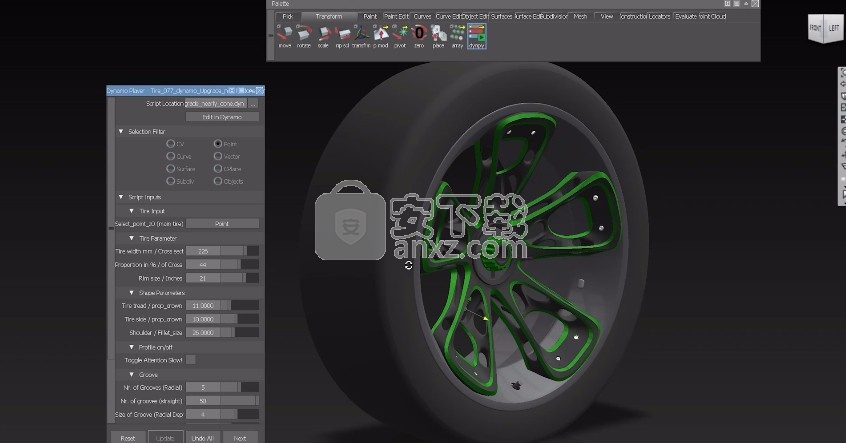Select the Point radio button
The height and width of the screenshot is (443, 846).
point(217,144)
